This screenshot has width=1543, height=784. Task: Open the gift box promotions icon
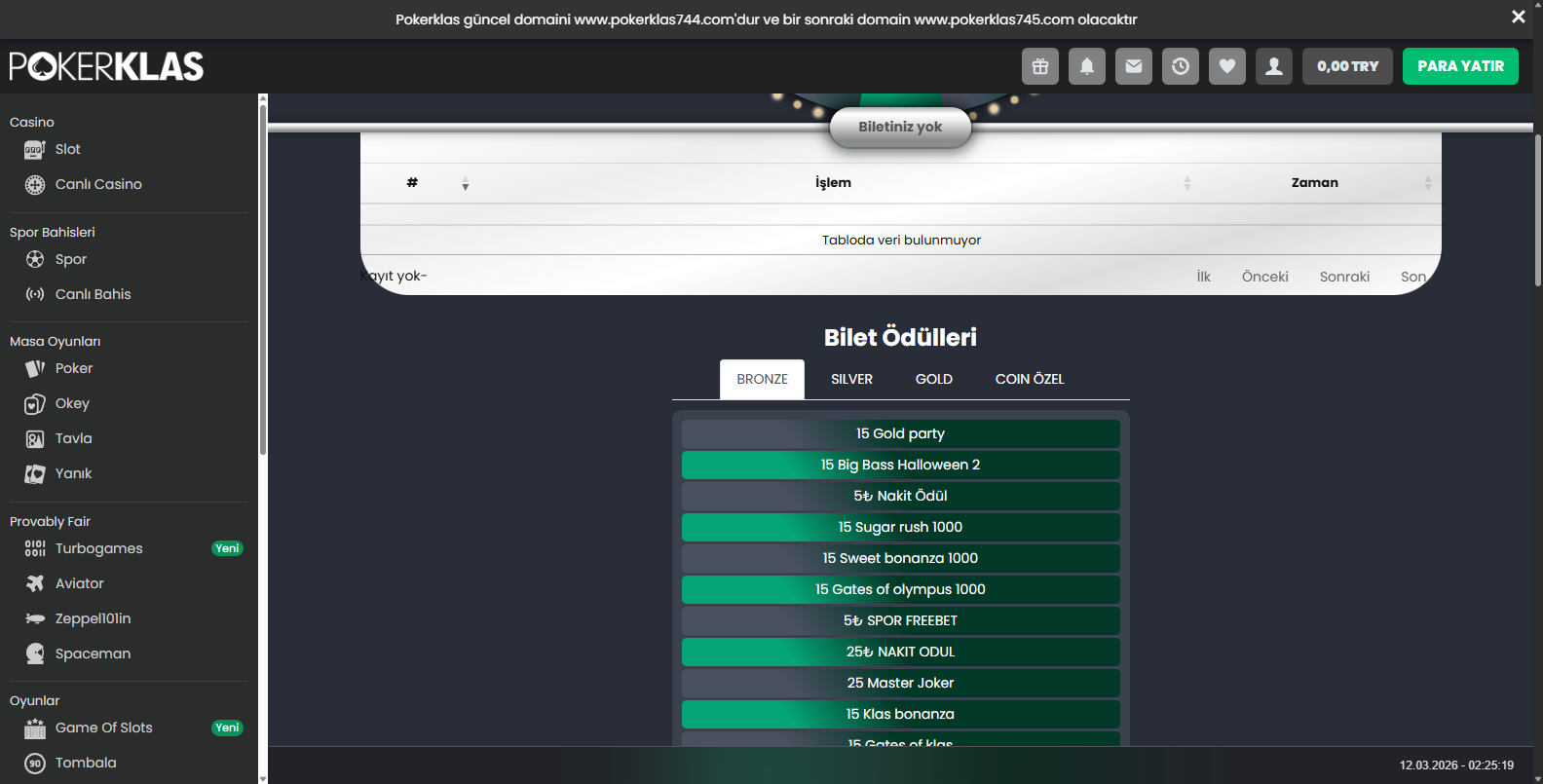pos(1039,66)
